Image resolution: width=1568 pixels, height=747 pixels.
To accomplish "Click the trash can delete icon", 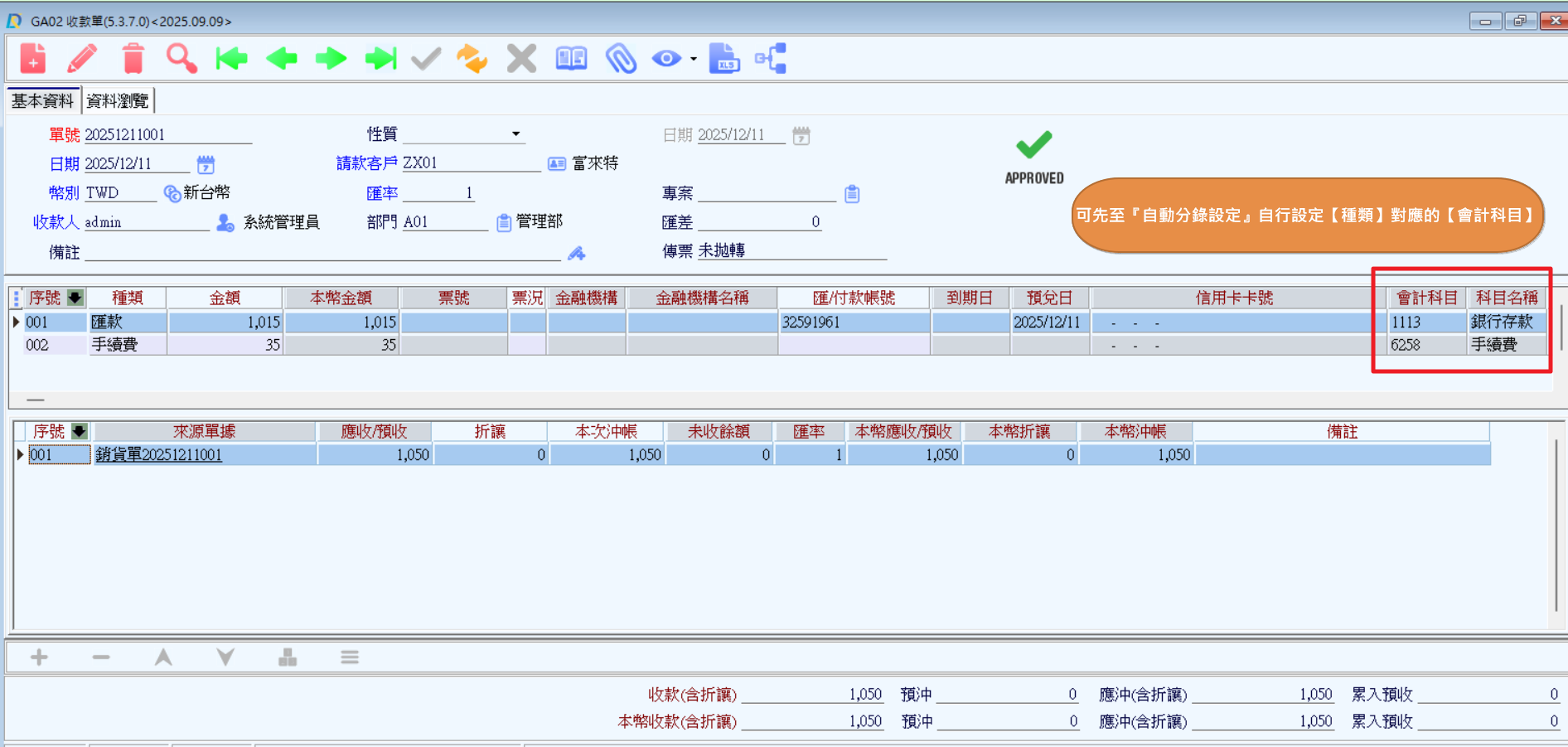I will [x=133, y=59].
